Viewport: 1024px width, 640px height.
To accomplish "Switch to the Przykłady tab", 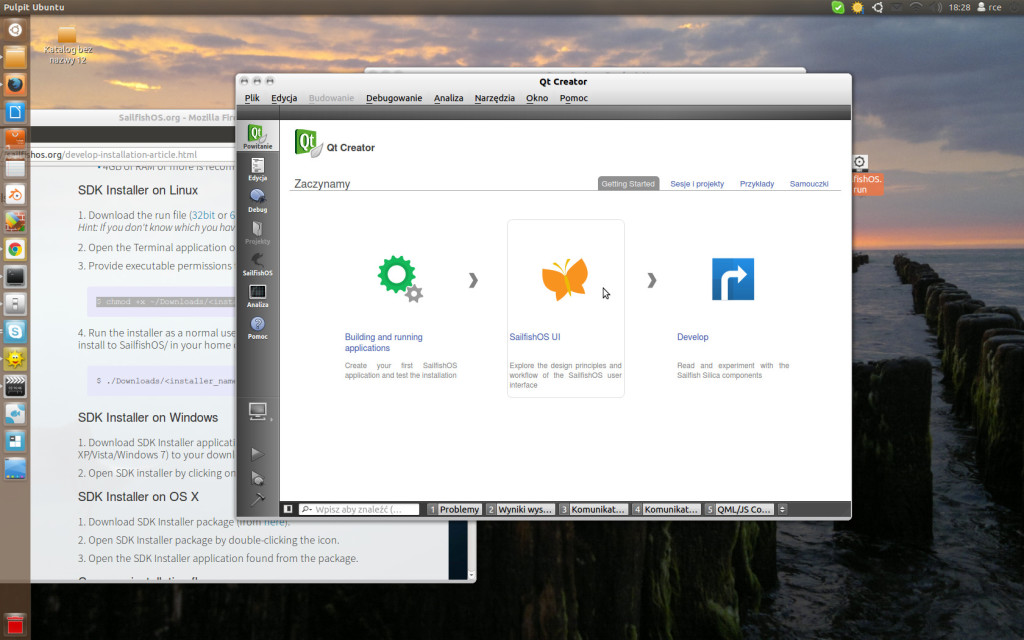I will tap(757, 184).
